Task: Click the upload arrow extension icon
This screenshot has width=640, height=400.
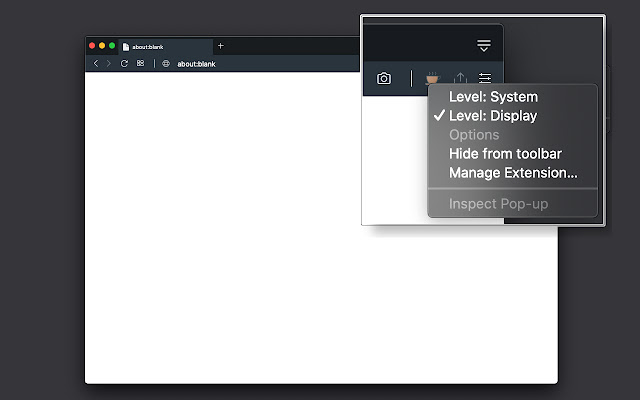Action: click(x=460, y=78)
